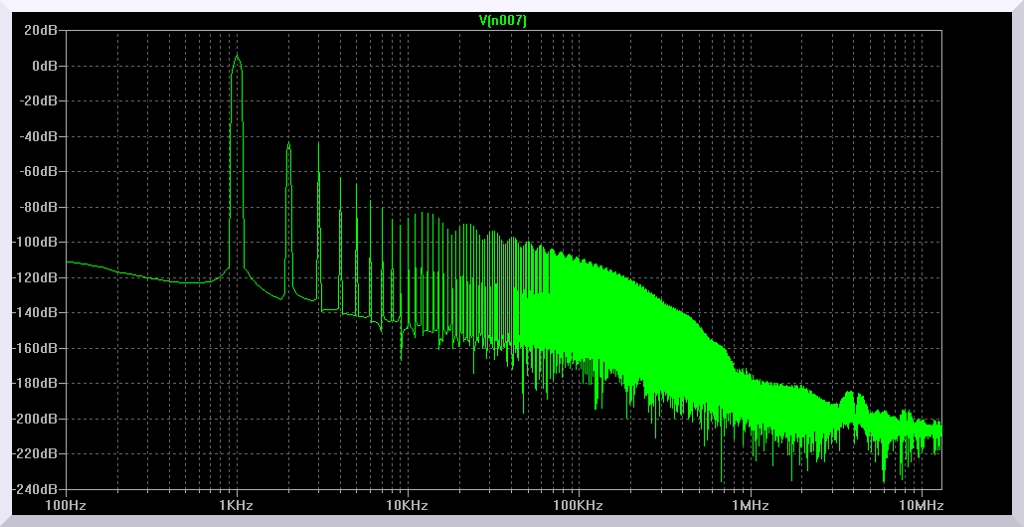Click the 10MHz frequency axis label

point(920,506)
